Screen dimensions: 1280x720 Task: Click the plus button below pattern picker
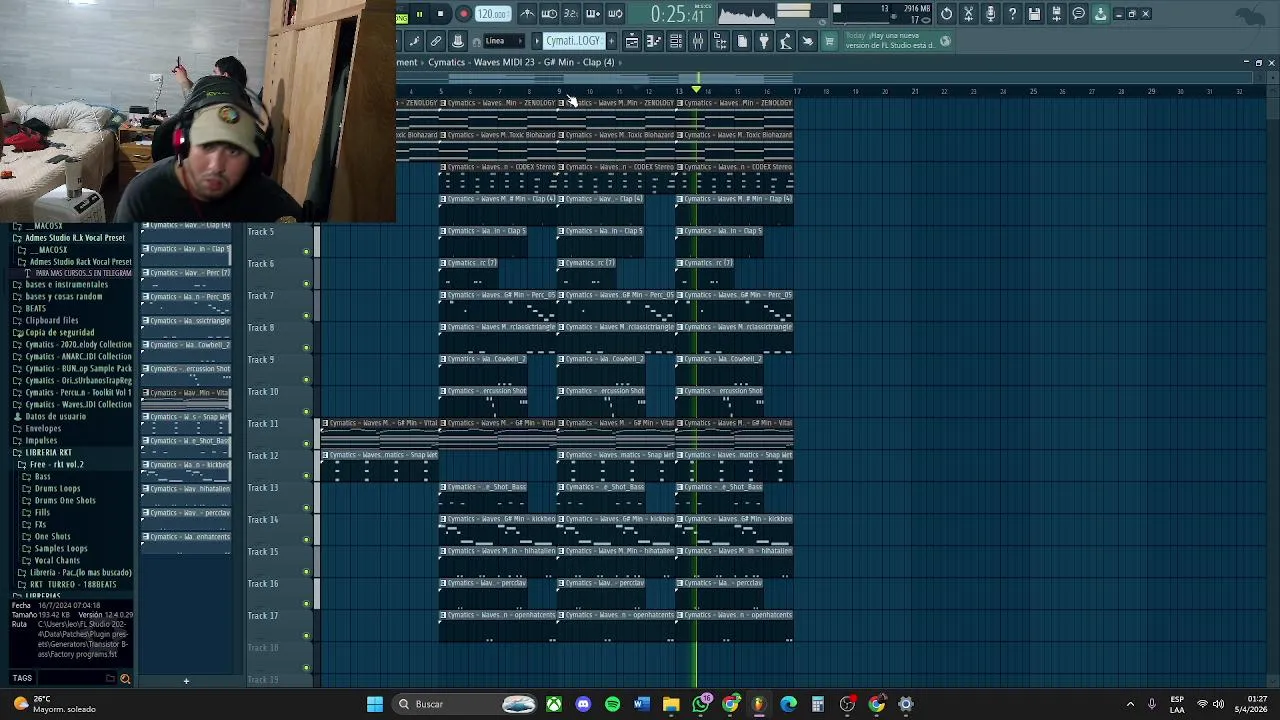point(186,681)
